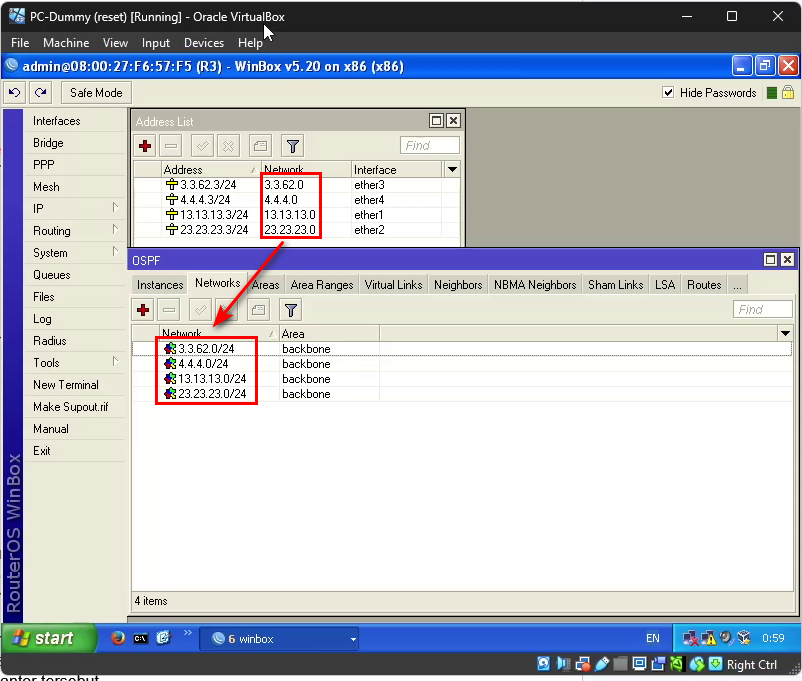The height and width of the screenshot is (681, 802).
Task: Switch to Area Ranges tab
Action: [322, 285]
